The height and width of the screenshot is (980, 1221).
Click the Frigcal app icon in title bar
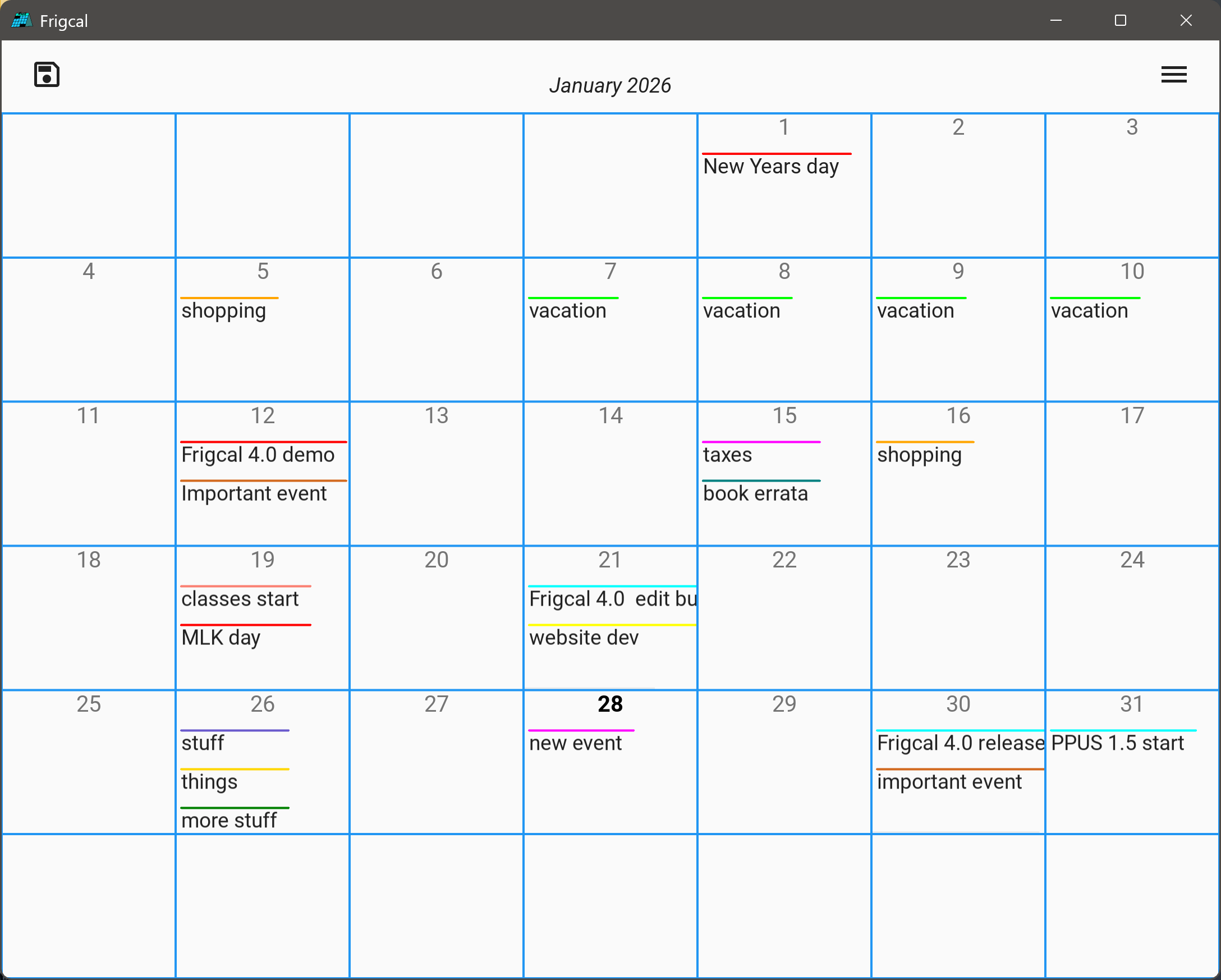[x=21, y=20]
